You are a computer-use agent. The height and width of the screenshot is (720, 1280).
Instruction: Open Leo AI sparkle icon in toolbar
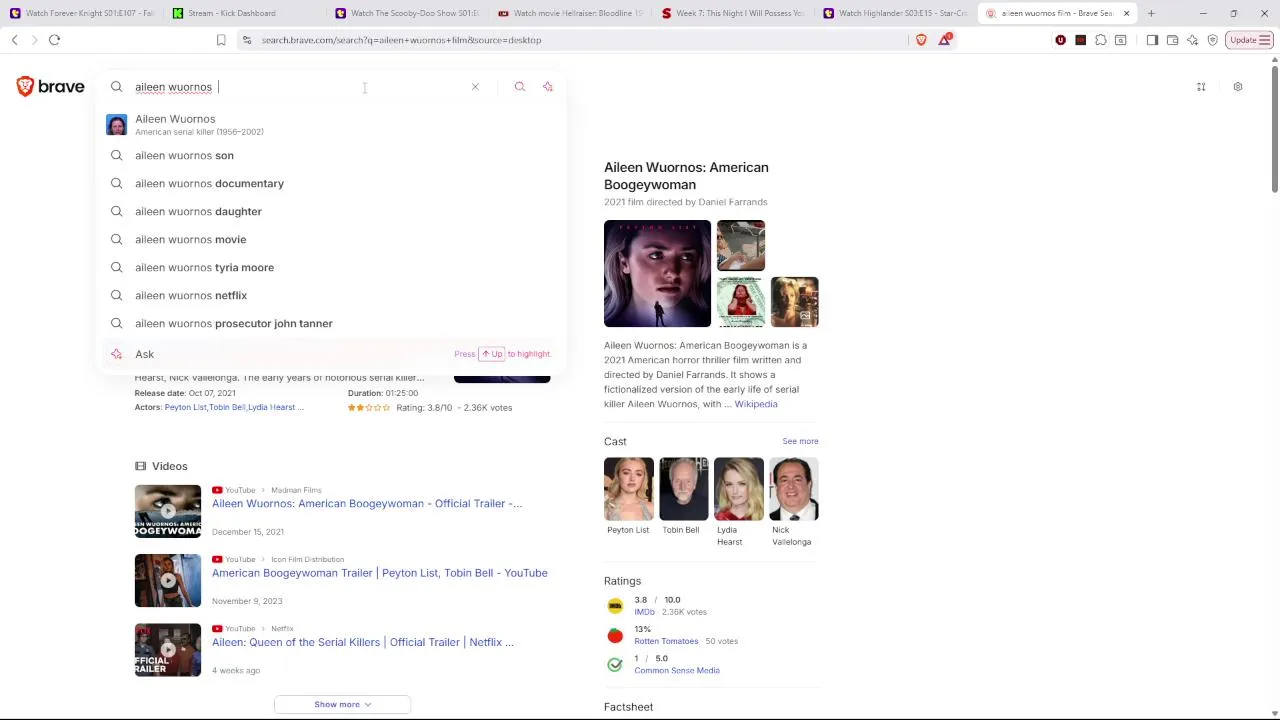tap(1192, 40)
